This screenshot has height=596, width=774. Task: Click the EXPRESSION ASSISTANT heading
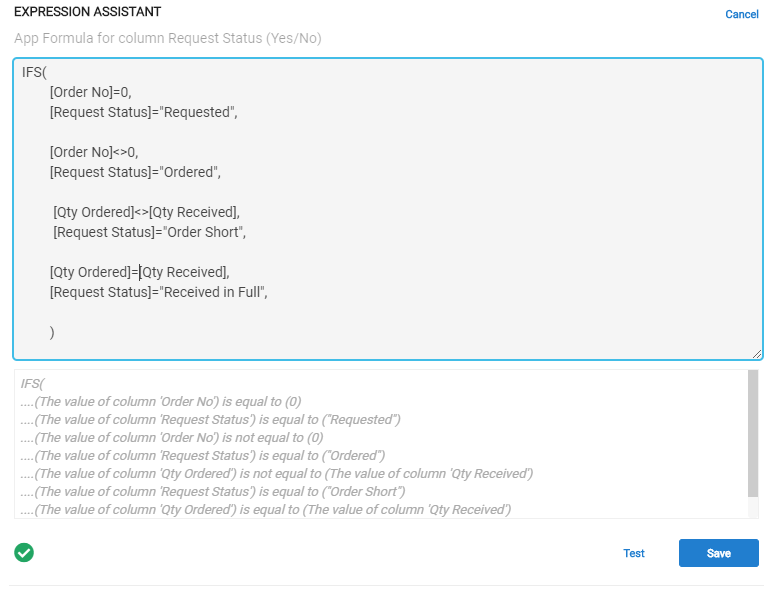coord(87,12)
